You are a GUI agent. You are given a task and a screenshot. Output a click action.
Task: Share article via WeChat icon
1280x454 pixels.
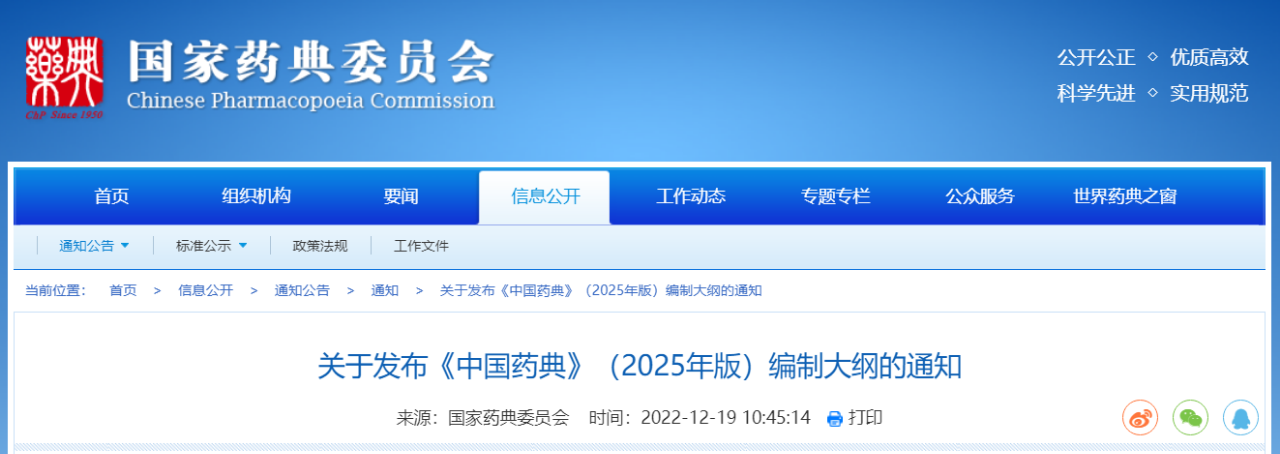tap(1190, 418)
